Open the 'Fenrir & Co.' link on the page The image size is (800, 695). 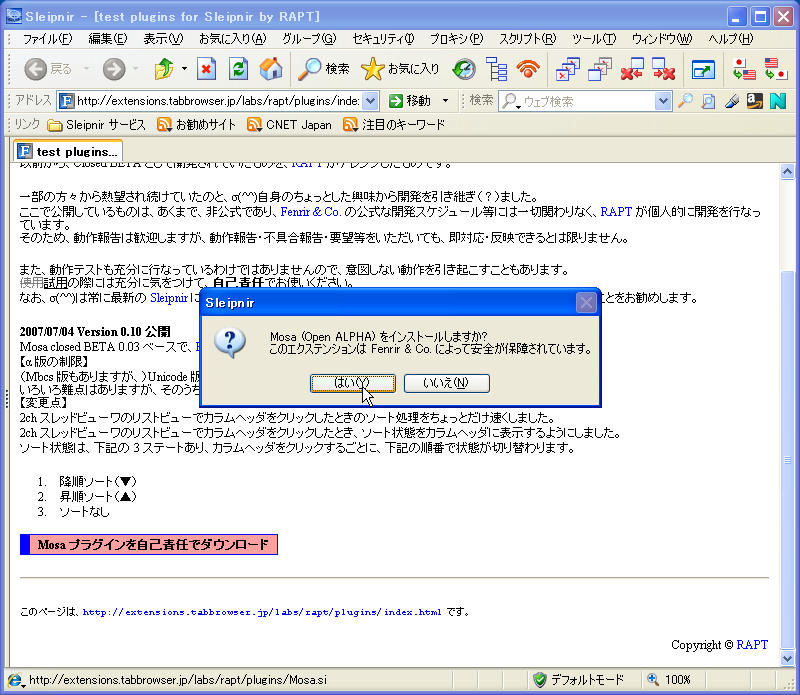pyautogui.click(x=310, y=212)
